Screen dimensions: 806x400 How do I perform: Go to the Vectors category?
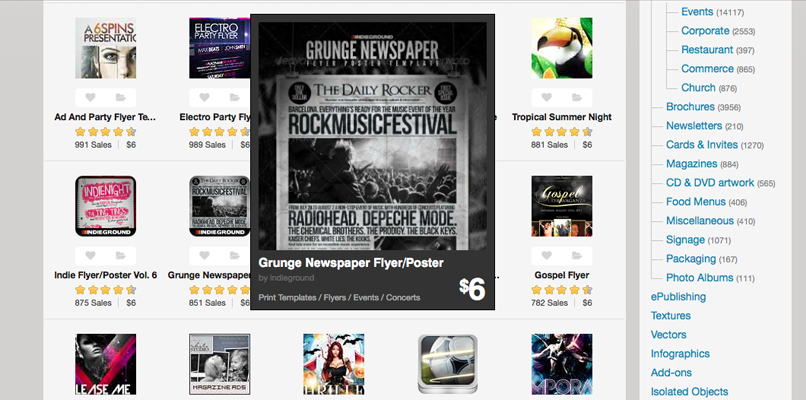[668, 335]
